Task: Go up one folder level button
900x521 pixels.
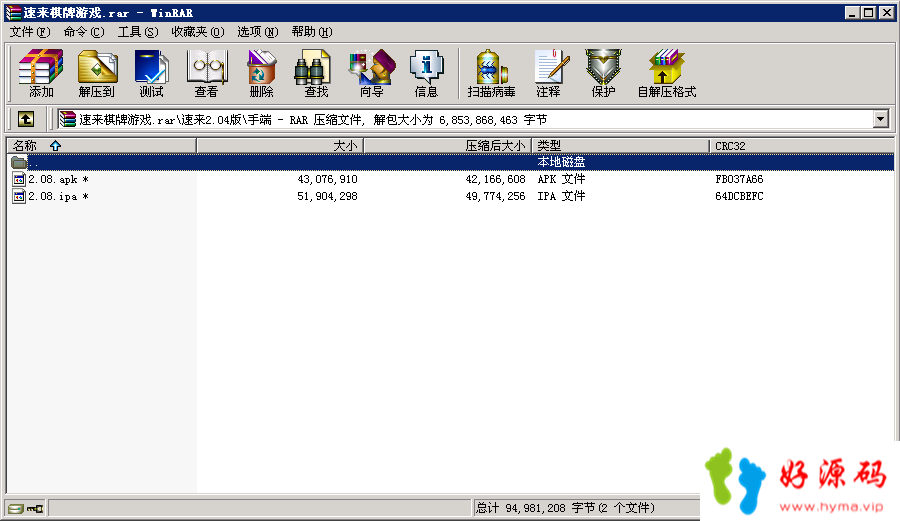Action: (x=25, y=119)
